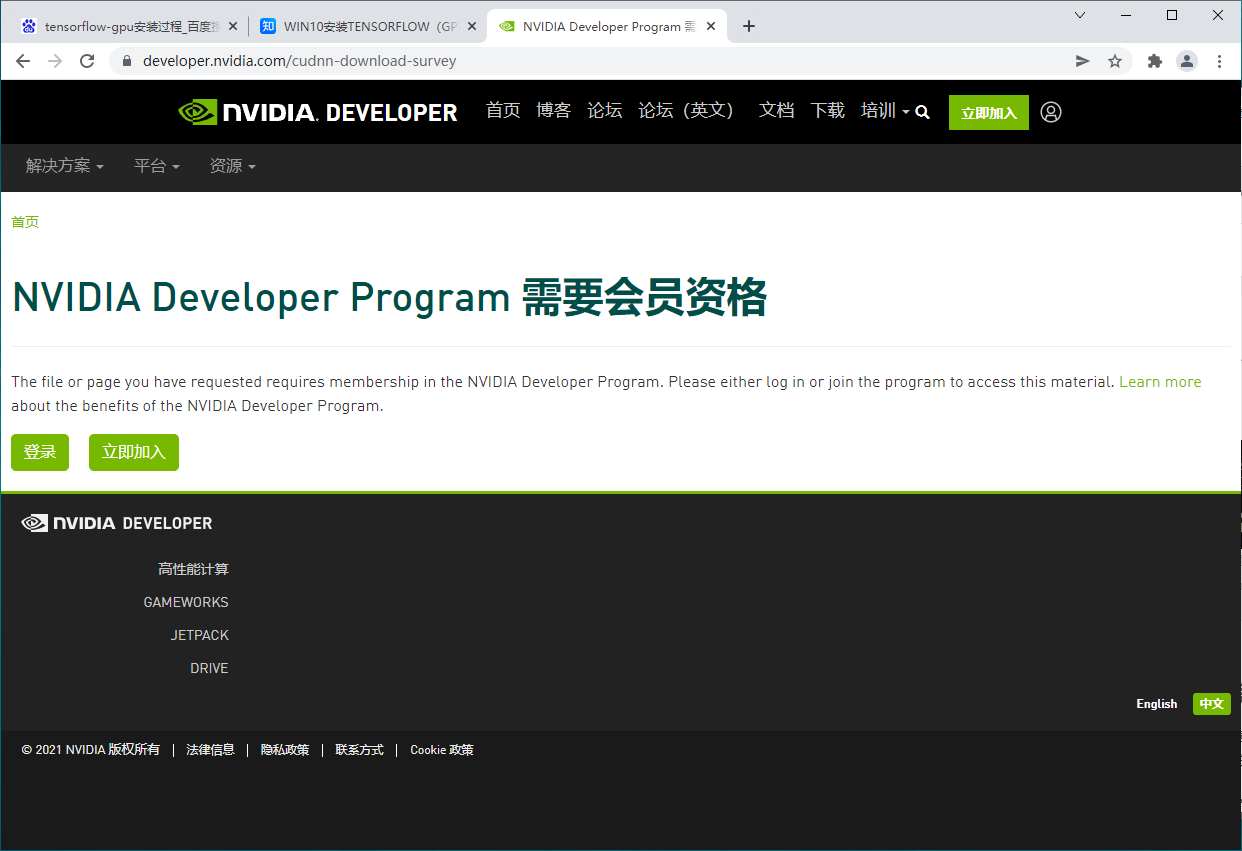Expand the 解决方案 dropdown menu
Viewport: 1242px width, 851px height.
[x=64, y=166]
